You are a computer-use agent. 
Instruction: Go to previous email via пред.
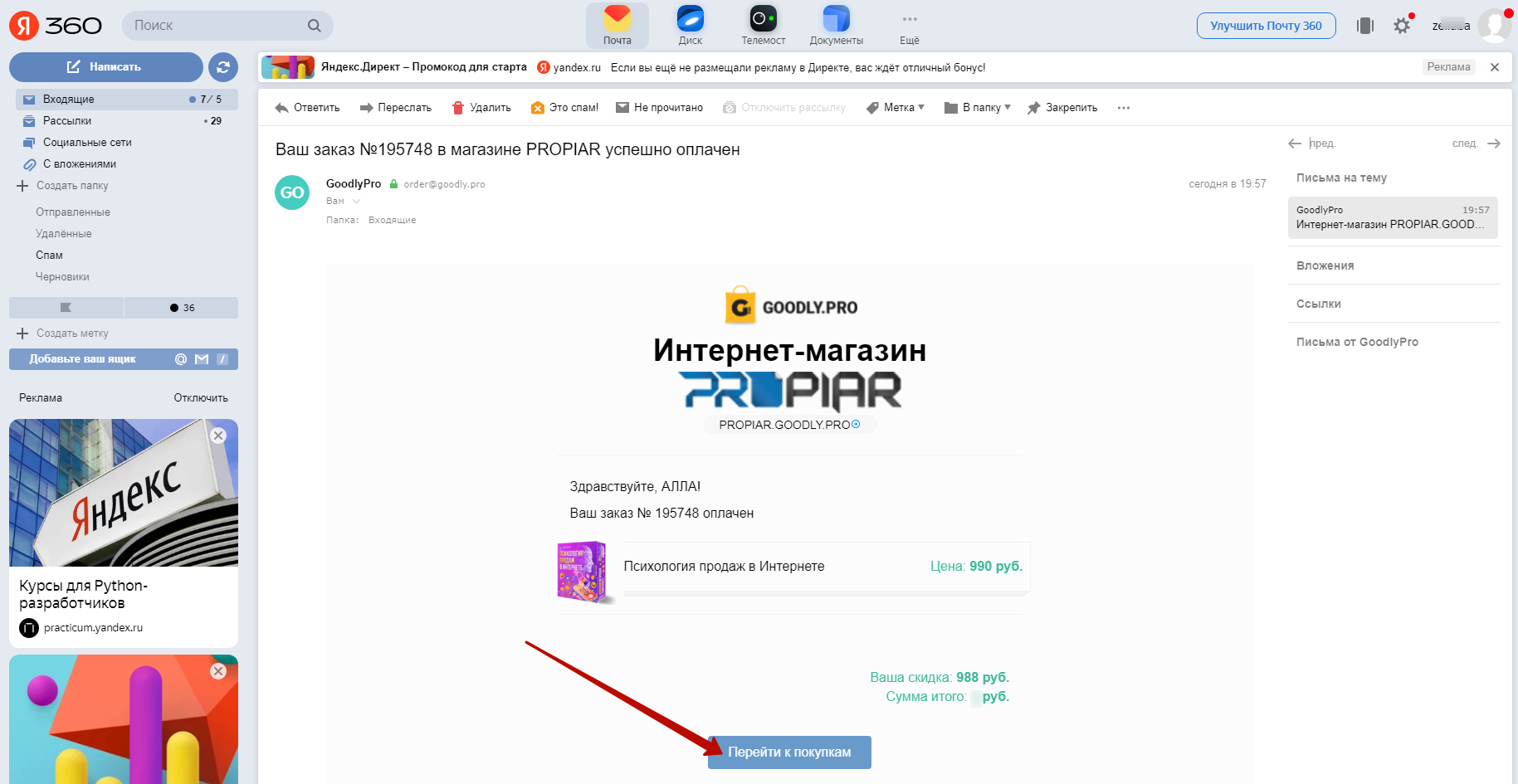(x=1311, y=144)
